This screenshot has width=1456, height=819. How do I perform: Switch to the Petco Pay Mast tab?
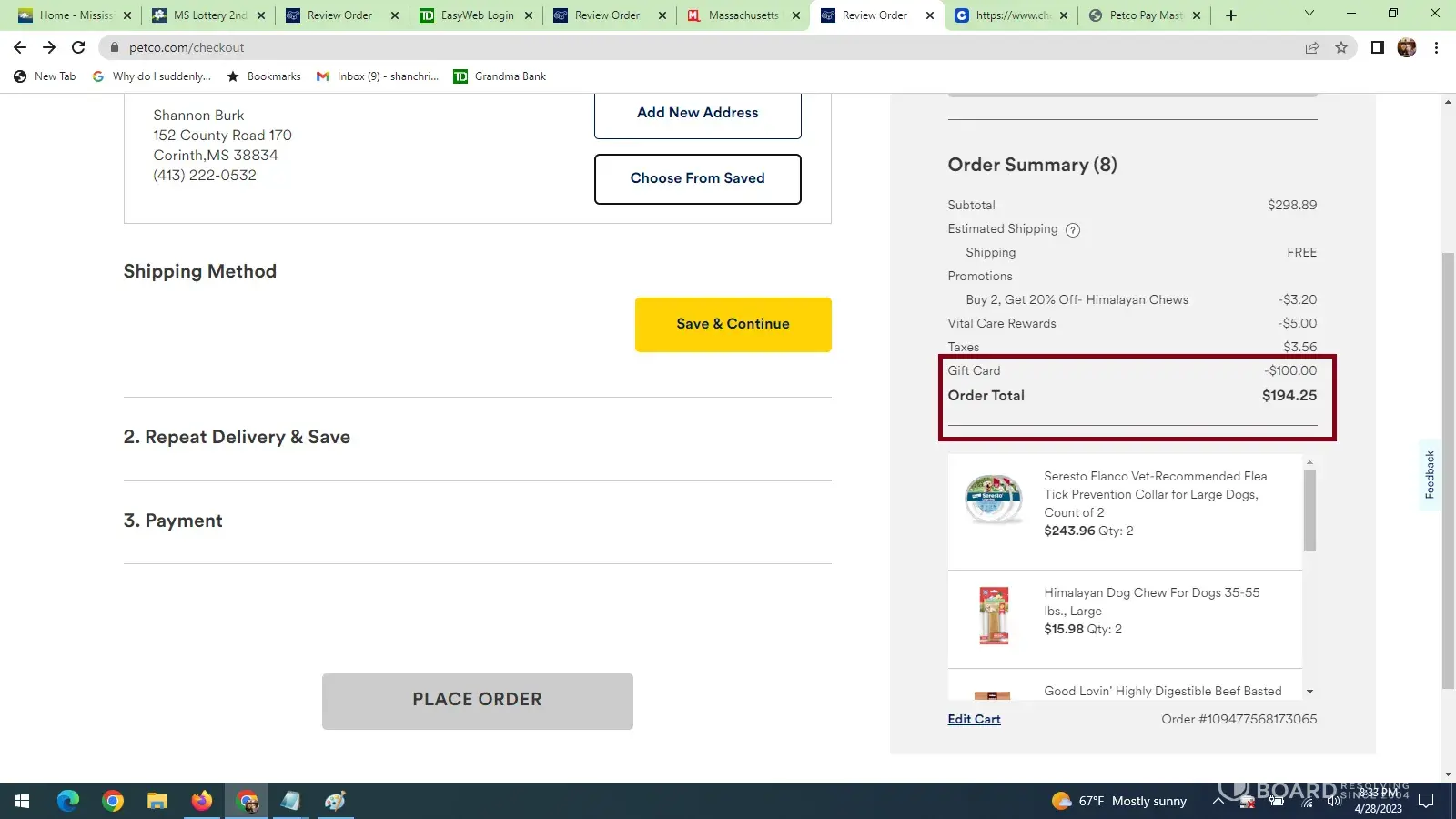(x=1146, y=15)
